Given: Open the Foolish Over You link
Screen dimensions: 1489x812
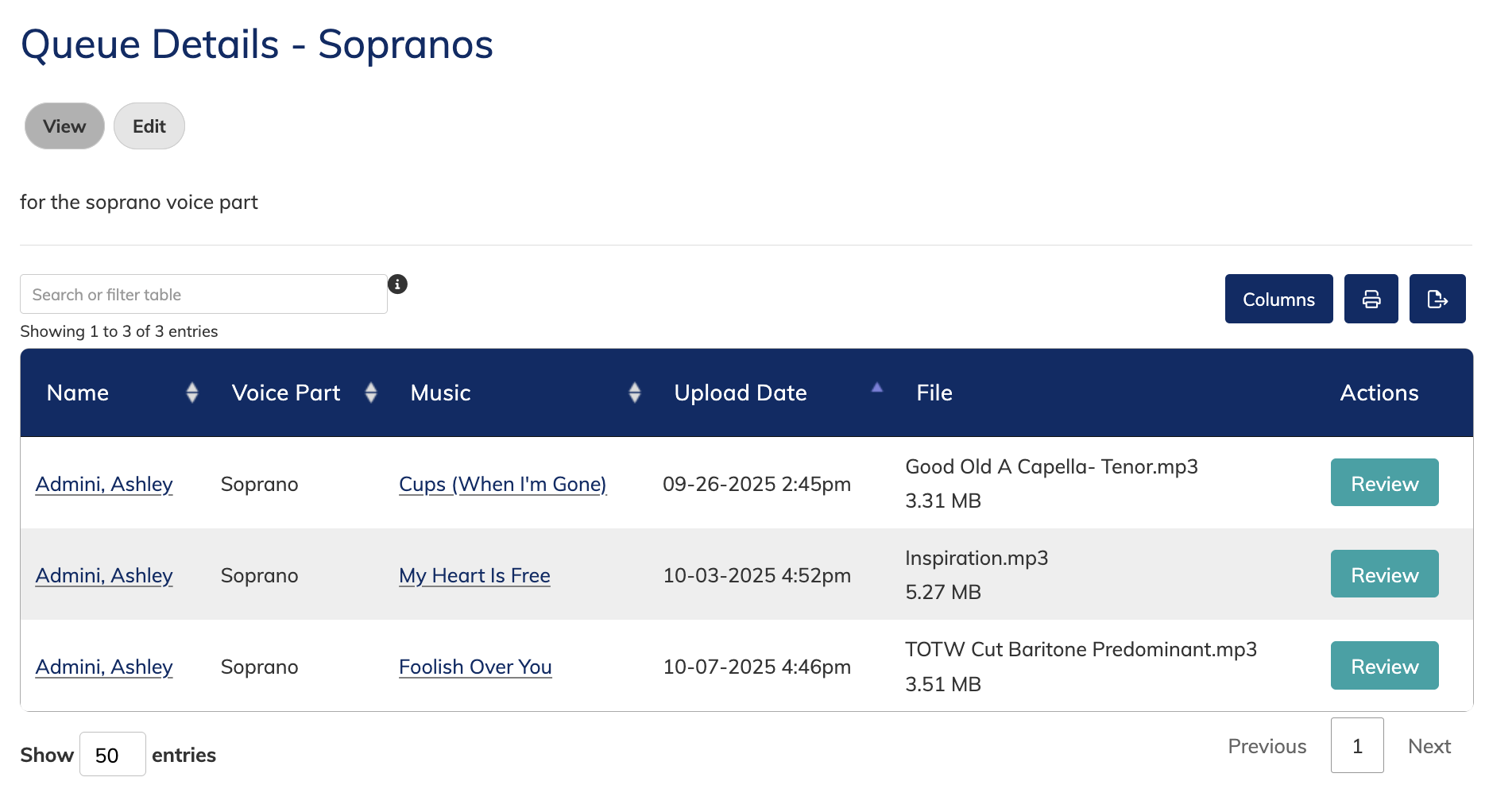Looking at the screenshot, I should pyautogui.click(x=475, y=667).
